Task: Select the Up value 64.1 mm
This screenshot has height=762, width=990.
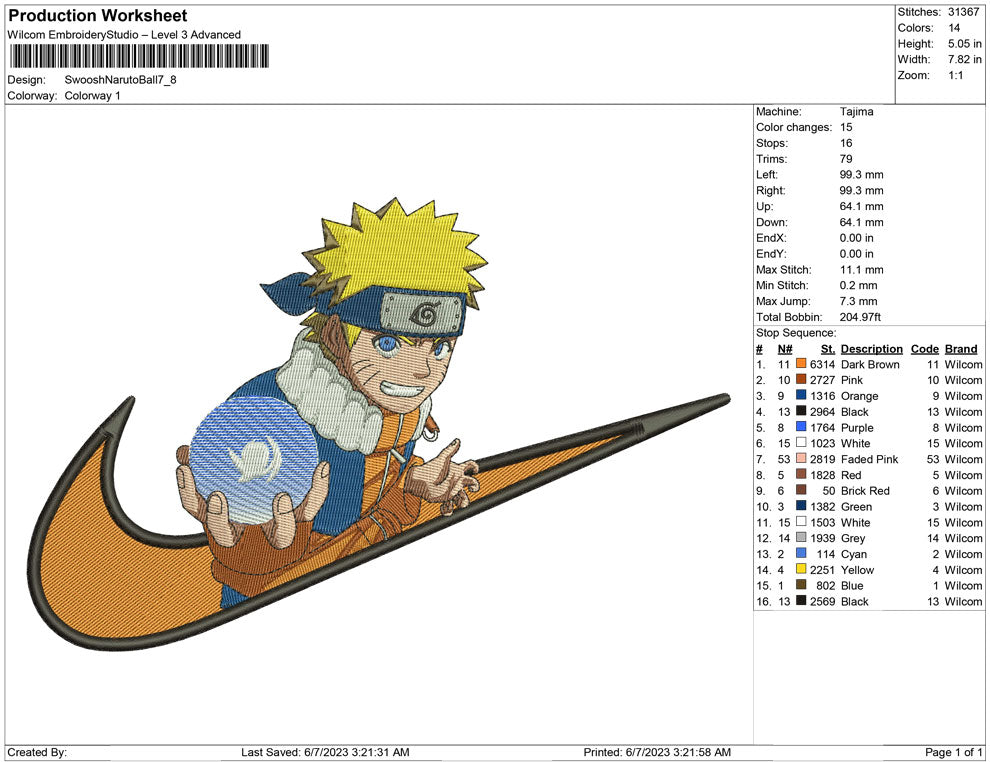Action: 861,206
